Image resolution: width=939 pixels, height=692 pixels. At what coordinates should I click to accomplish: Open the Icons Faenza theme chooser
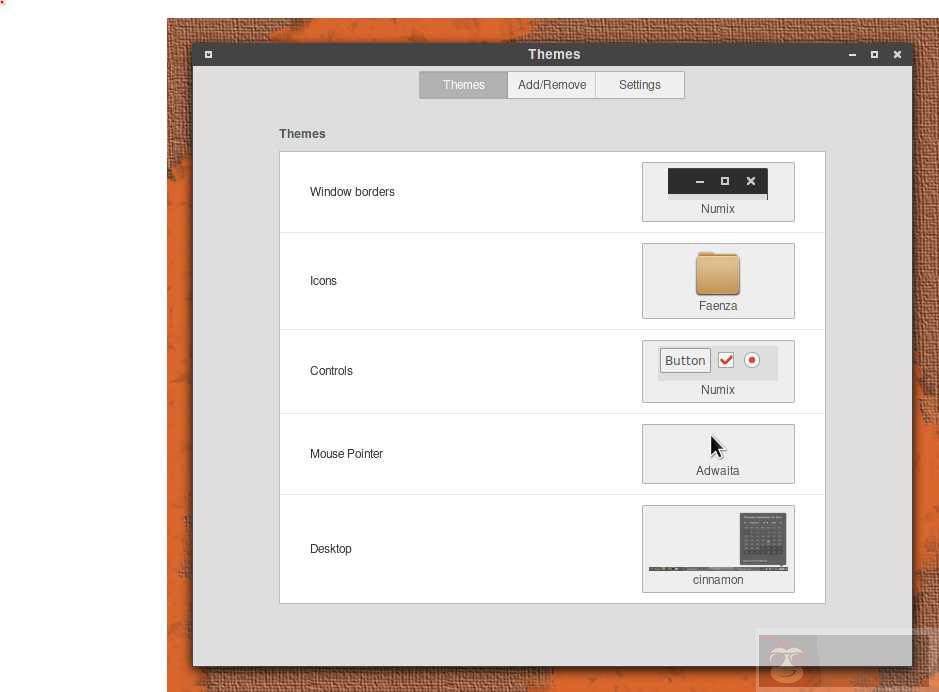pyautogui.click(x=718, y=281)
